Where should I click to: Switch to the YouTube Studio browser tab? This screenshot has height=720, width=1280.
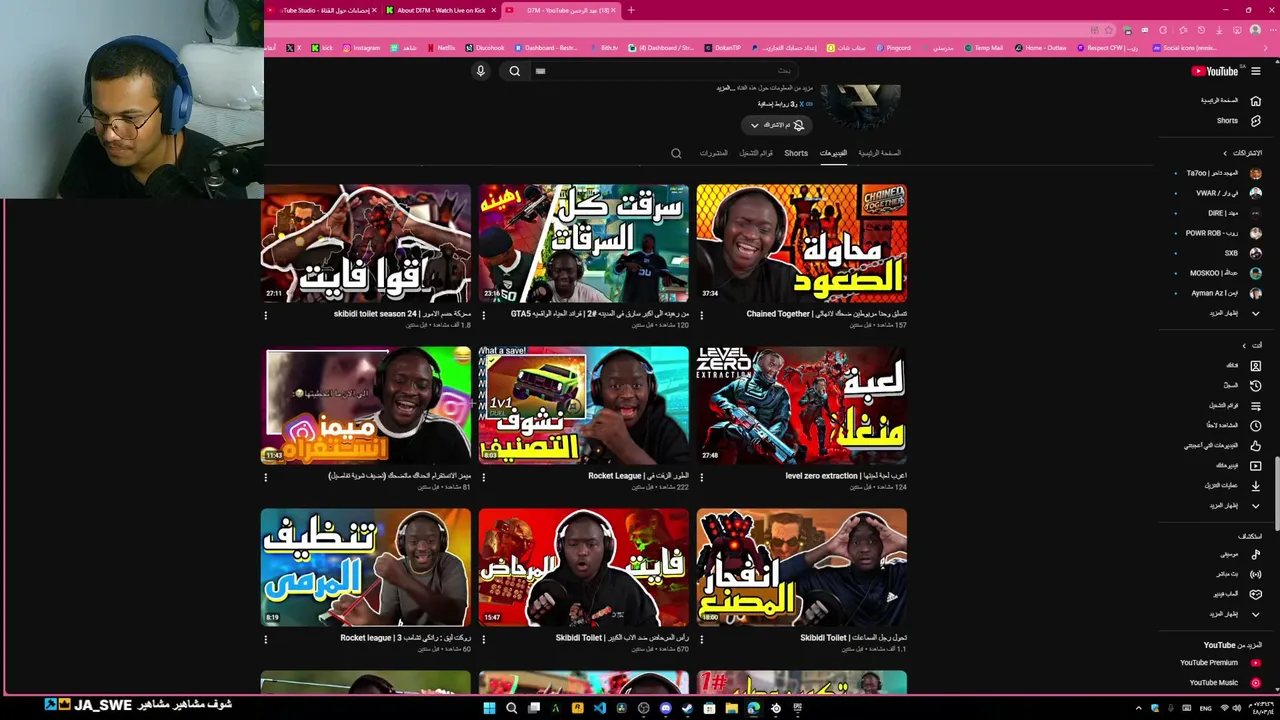tap(322, 10)
